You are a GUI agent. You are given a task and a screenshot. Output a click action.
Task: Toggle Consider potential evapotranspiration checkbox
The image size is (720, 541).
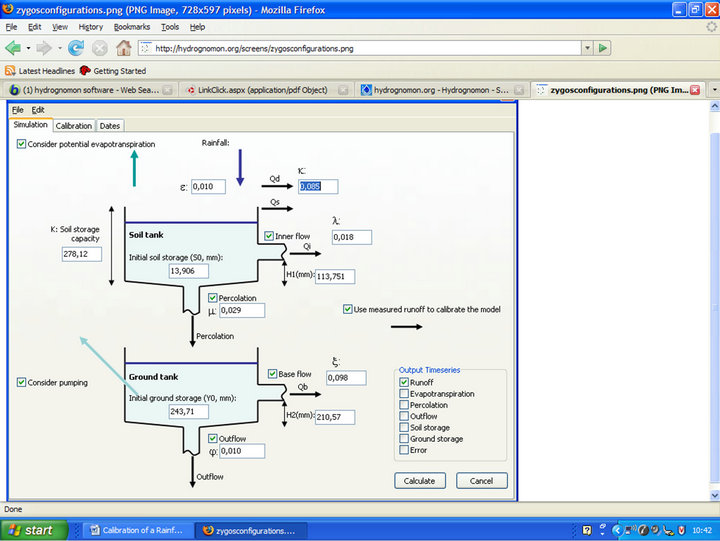tap(22, 145)
